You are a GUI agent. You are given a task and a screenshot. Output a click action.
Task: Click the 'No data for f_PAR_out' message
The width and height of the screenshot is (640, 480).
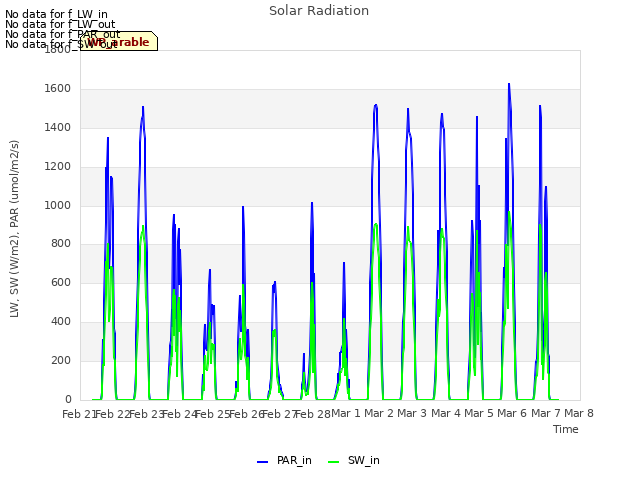pos(62,34)
